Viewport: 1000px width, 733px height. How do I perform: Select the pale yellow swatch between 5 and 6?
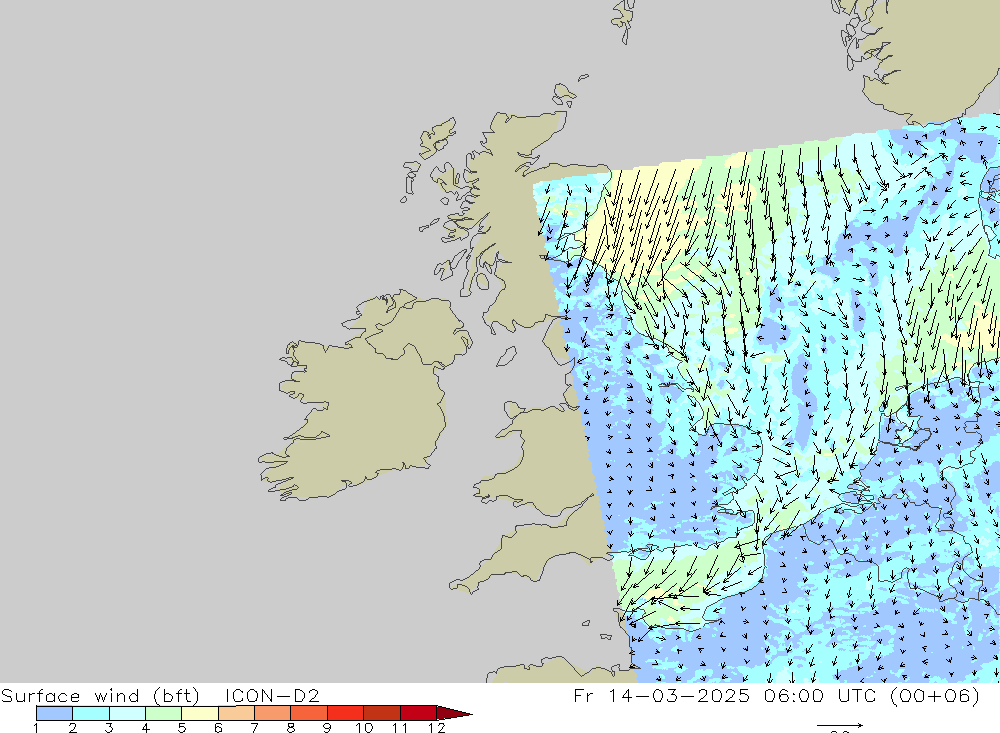click(x=200, y=713)
